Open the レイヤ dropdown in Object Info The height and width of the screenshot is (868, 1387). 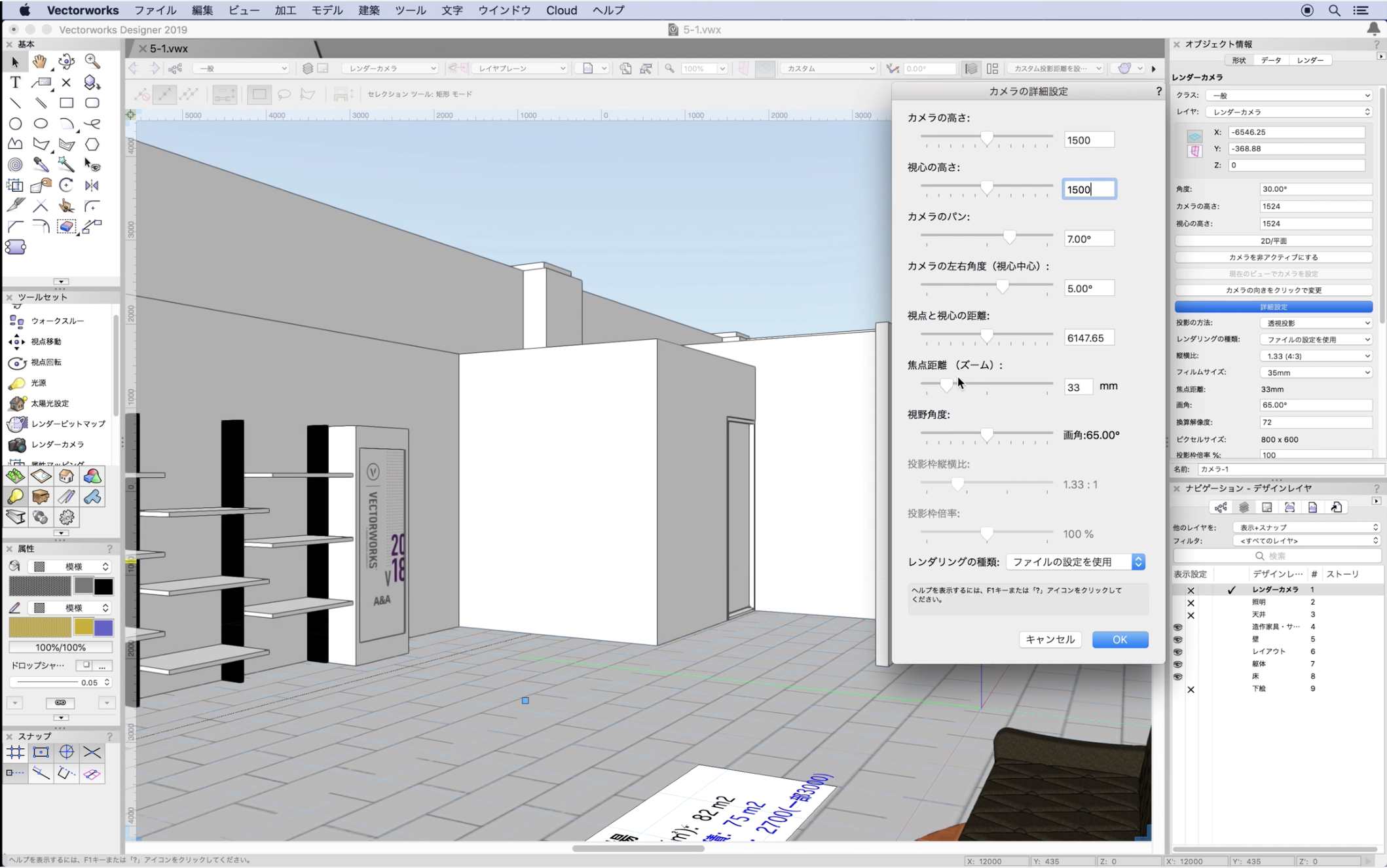[1289, 112]
